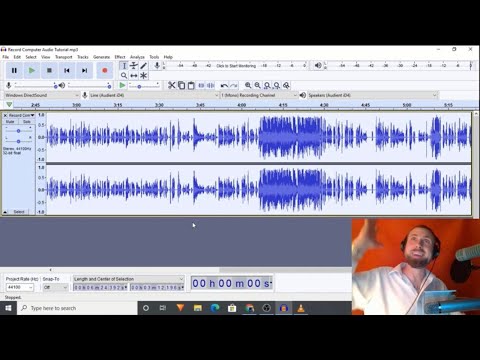
Task: Fit selection to width zoom icon
Action: (267, 85)
